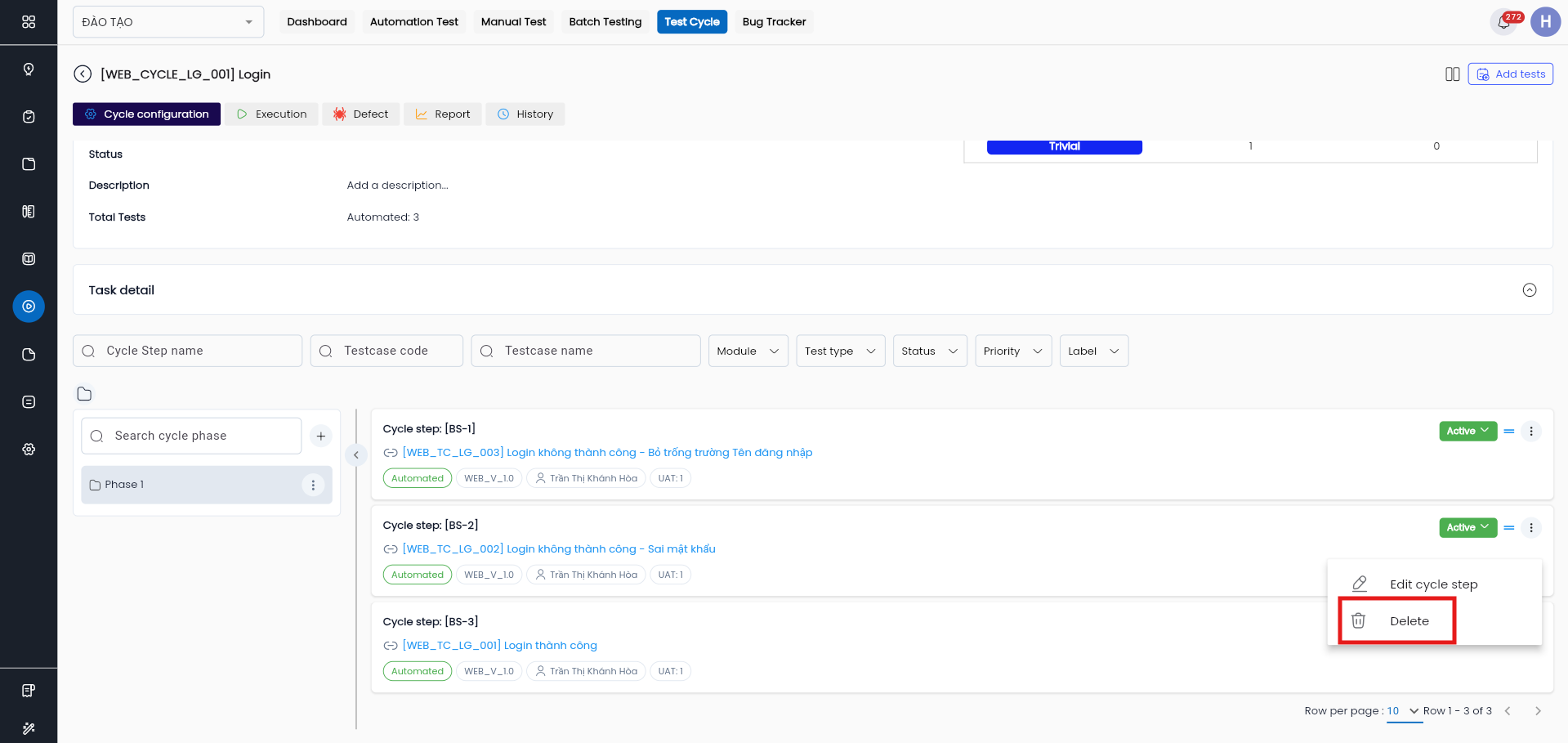Click the split view layout icon
1568x743 pixels.
[x=1452, y=74]
